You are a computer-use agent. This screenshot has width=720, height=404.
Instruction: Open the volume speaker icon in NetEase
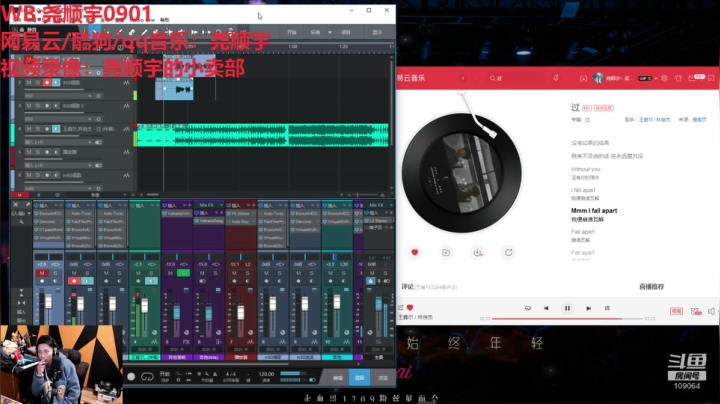tap(711, 311)
